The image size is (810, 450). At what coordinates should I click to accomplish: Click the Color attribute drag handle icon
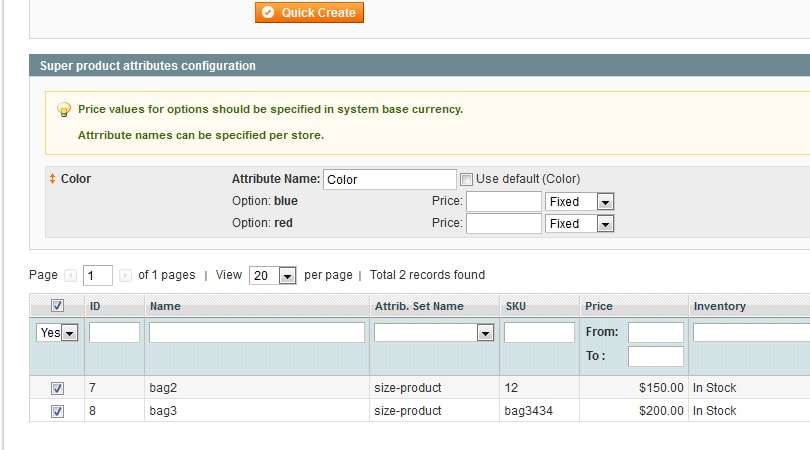52,179
